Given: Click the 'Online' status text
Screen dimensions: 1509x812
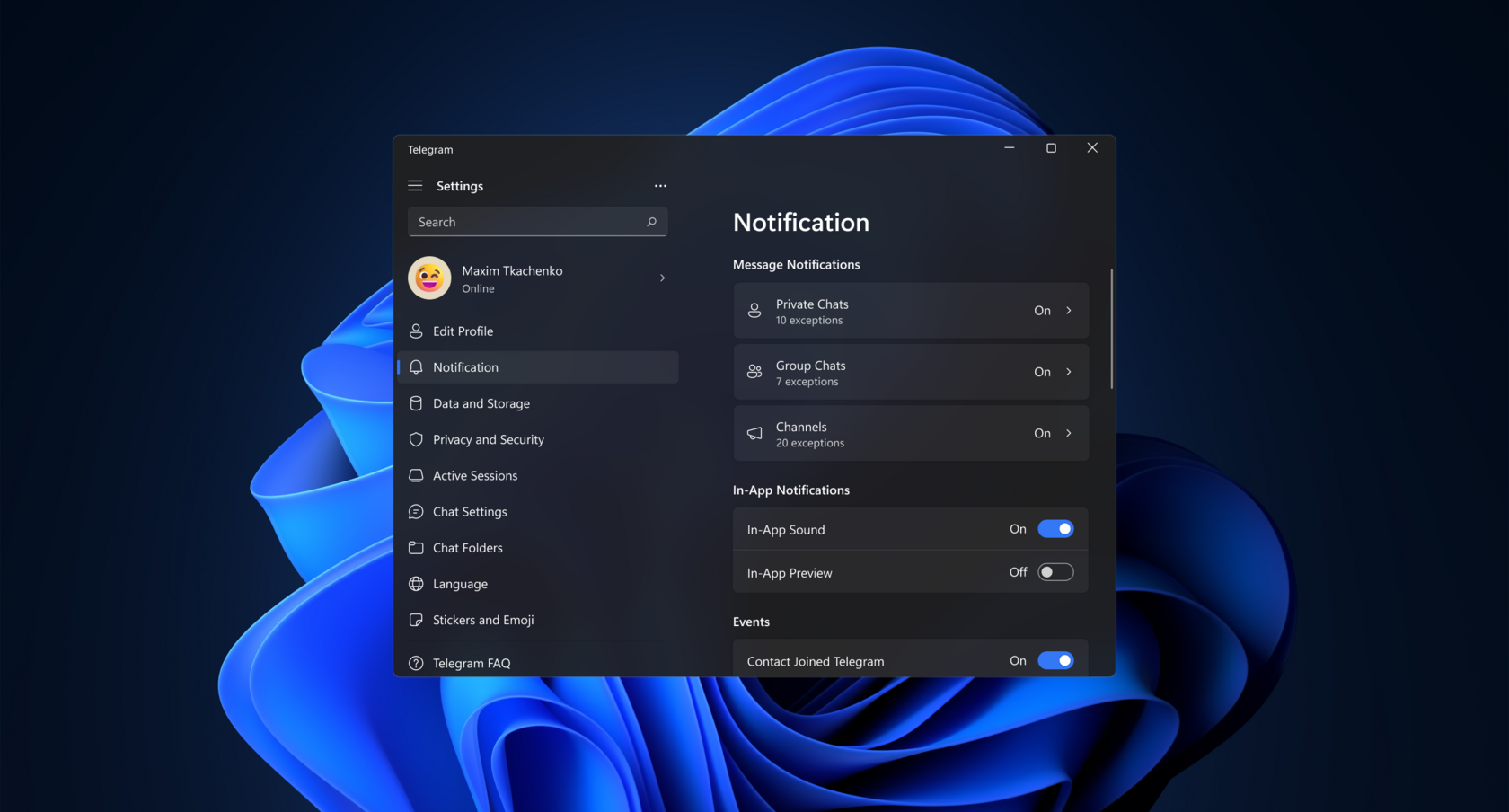Looking at the screenshot, I should pyautogui.click(x=478, y=288).
